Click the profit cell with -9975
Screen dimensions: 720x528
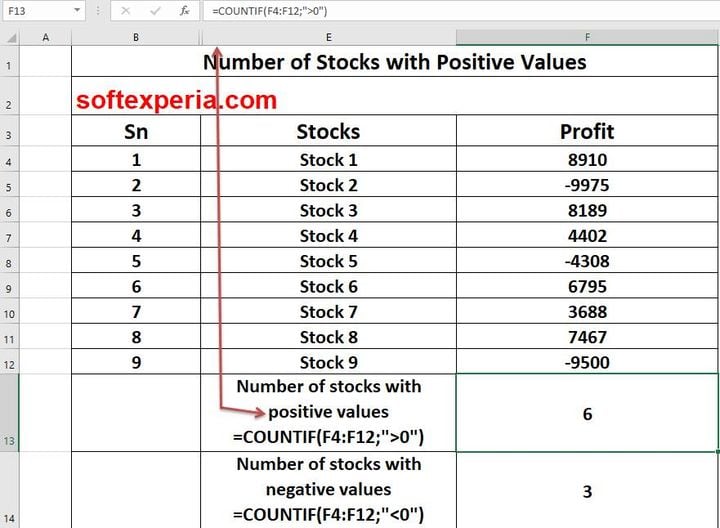(587, 185)
